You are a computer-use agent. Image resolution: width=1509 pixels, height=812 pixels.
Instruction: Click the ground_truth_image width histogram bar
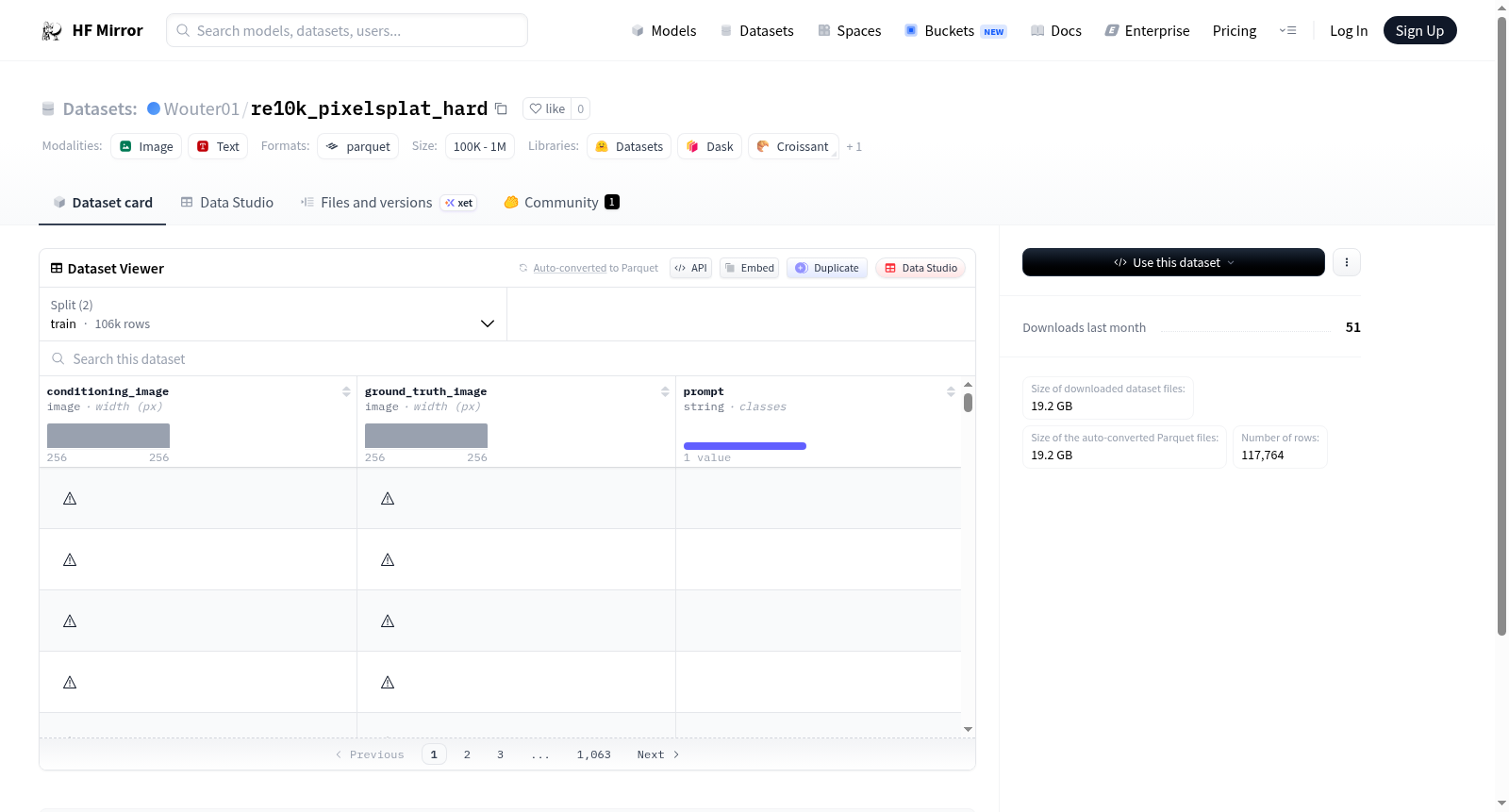[x=426, y=435]
